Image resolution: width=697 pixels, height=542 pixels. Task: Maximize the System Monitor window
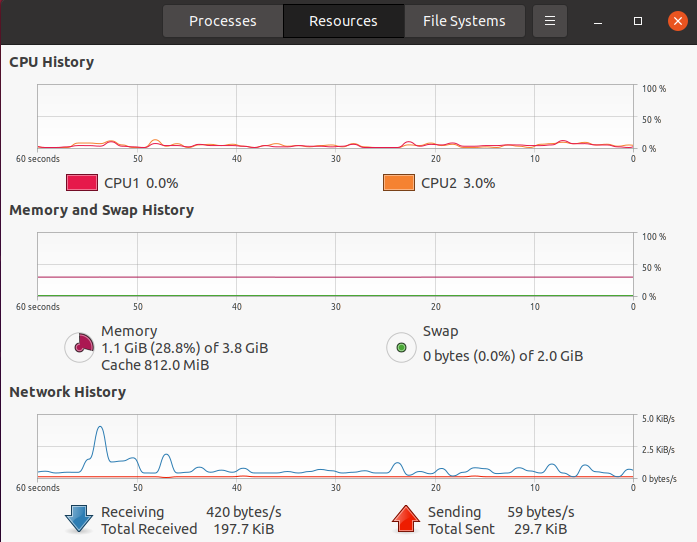point(638,21)
